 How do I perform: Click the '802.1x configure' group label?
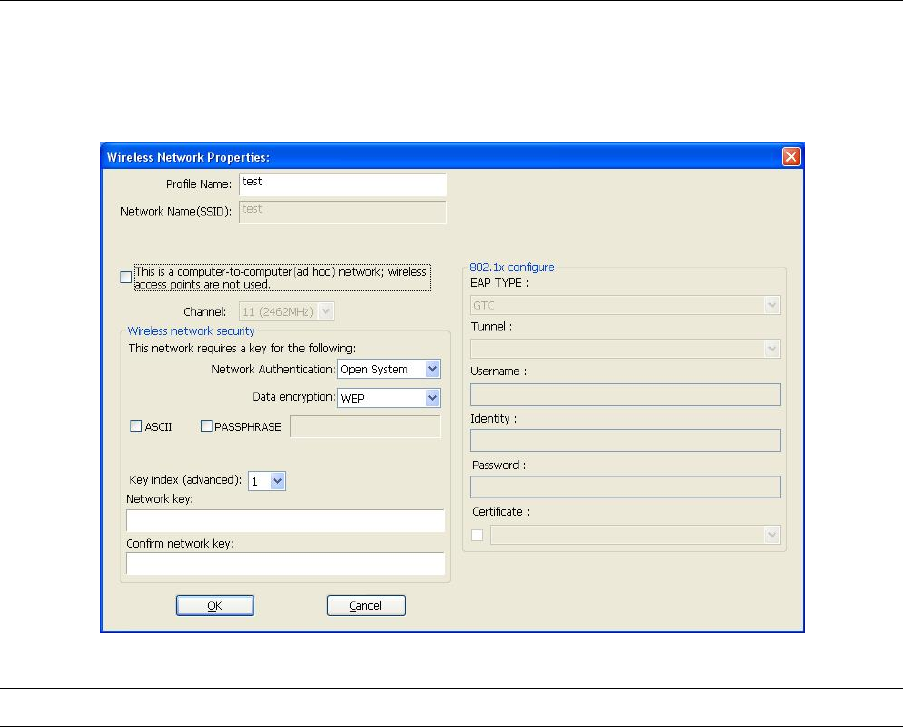click(x=512, y=267)
